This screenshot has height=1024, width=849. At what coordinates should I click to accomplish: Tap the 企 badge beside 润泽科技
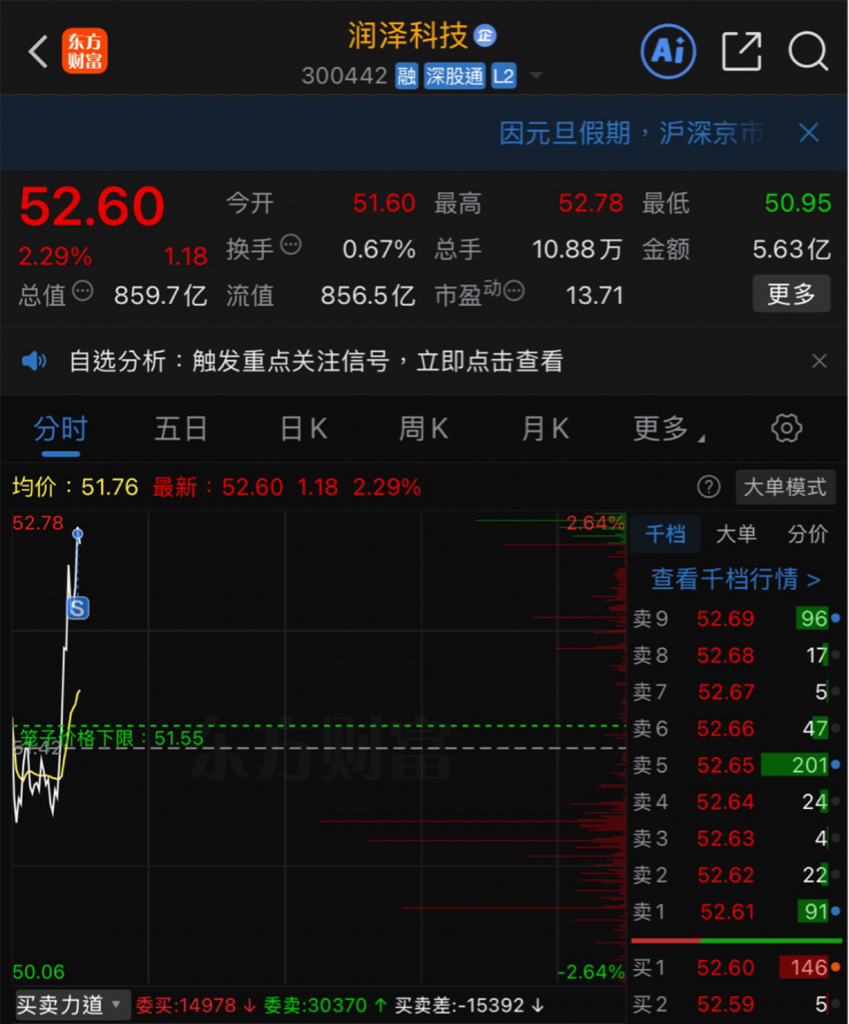point(485,35)
